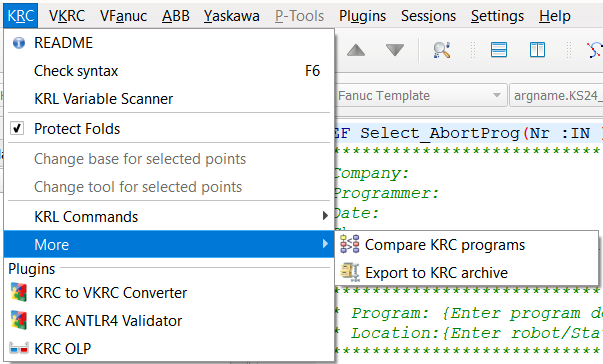Click the argname.KS24 field
Screen dimensions: 603x364
(556, 95)
